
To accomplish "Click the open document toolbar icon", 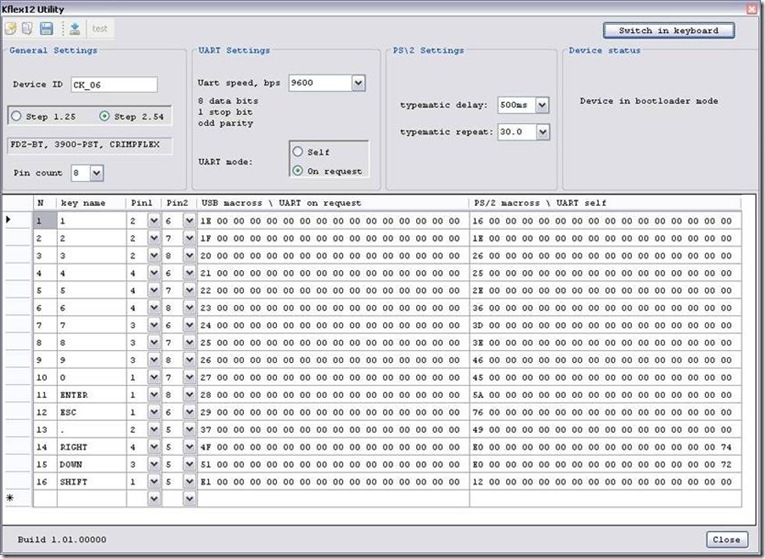I will click(27, 29).
